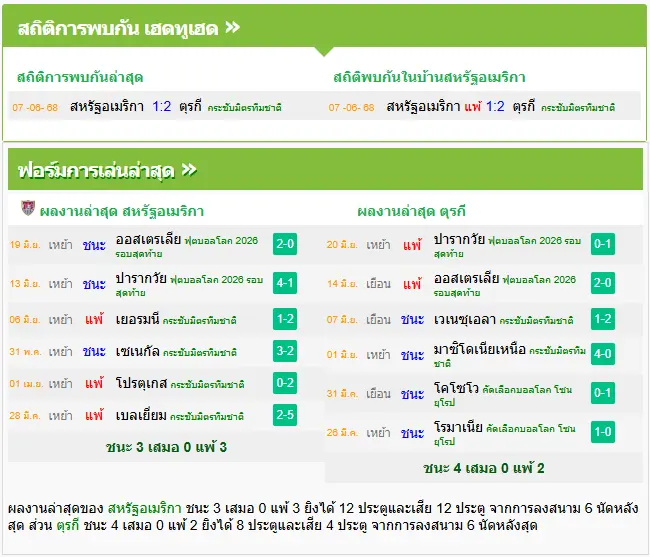Select the สถิติการพบกันล่าสุด heading

[80, 77]
